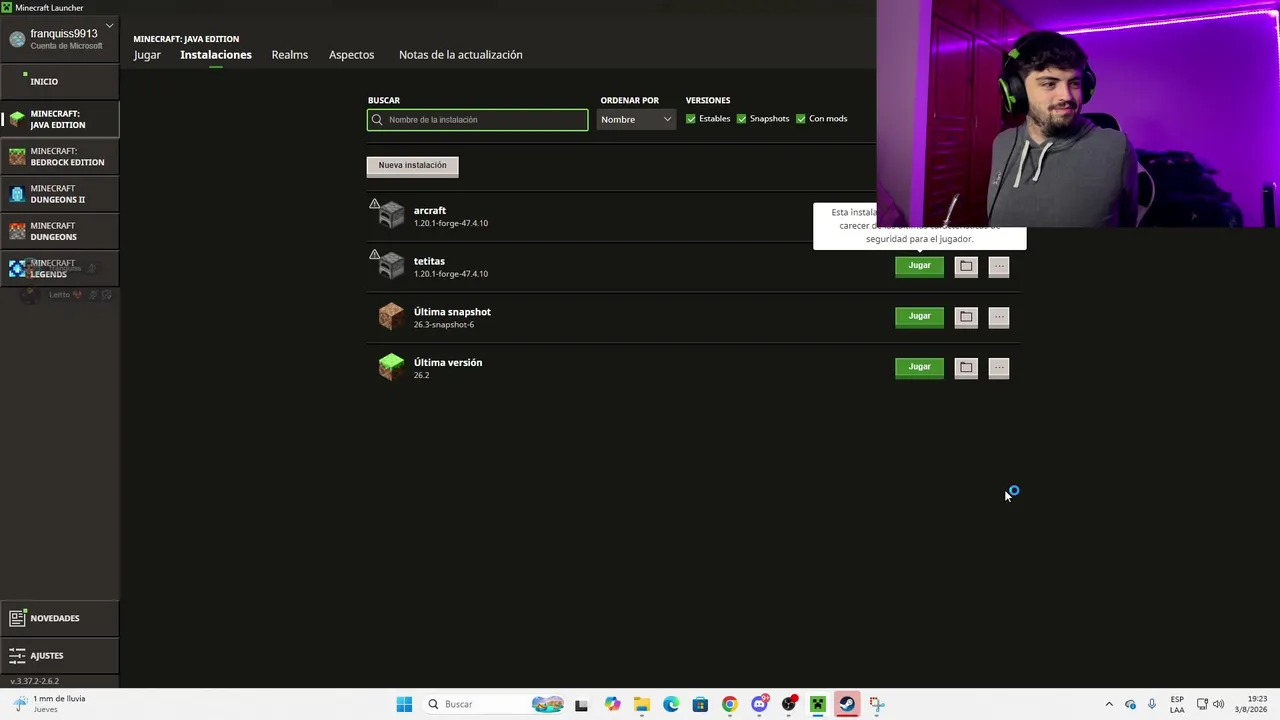Select the Última snapshot installation name
Viewport: 1280px width, 720px height.
point(452,312)
